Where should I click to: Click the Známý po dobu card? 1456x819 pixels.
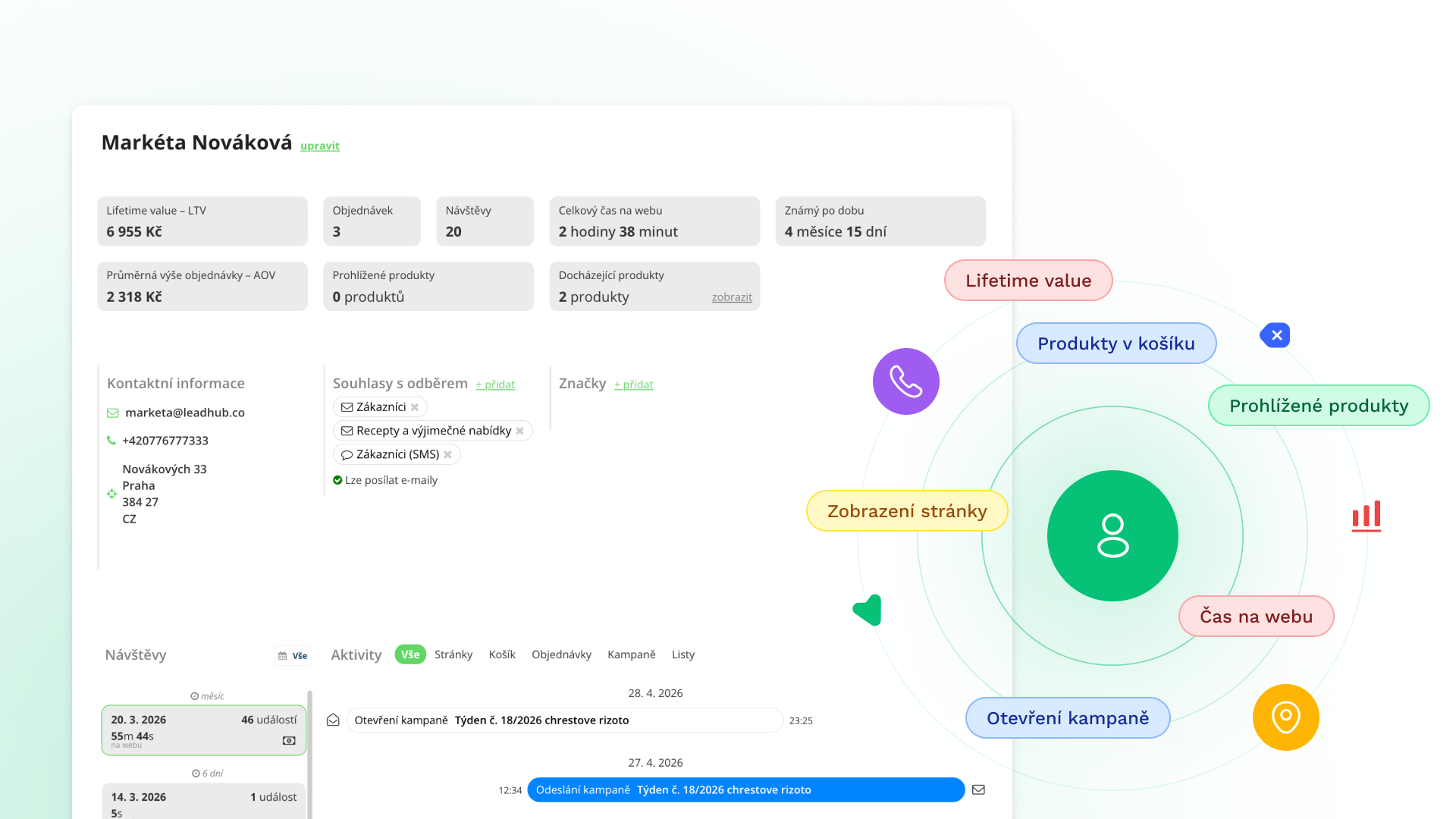click(880, 221)
